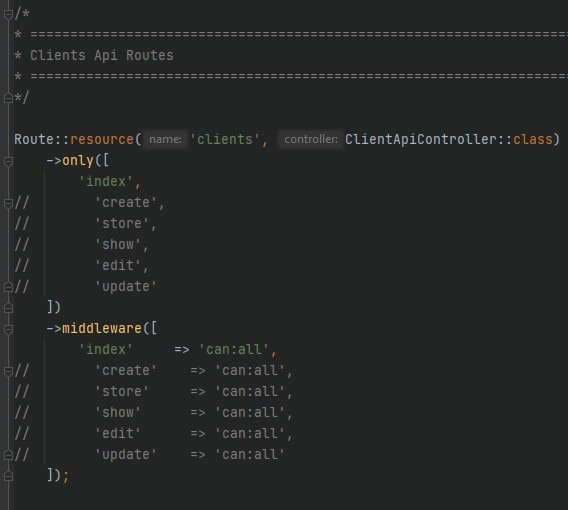Click 'index' string inside the only array
The height and width of the screenshot is (510, 568).
106,181
